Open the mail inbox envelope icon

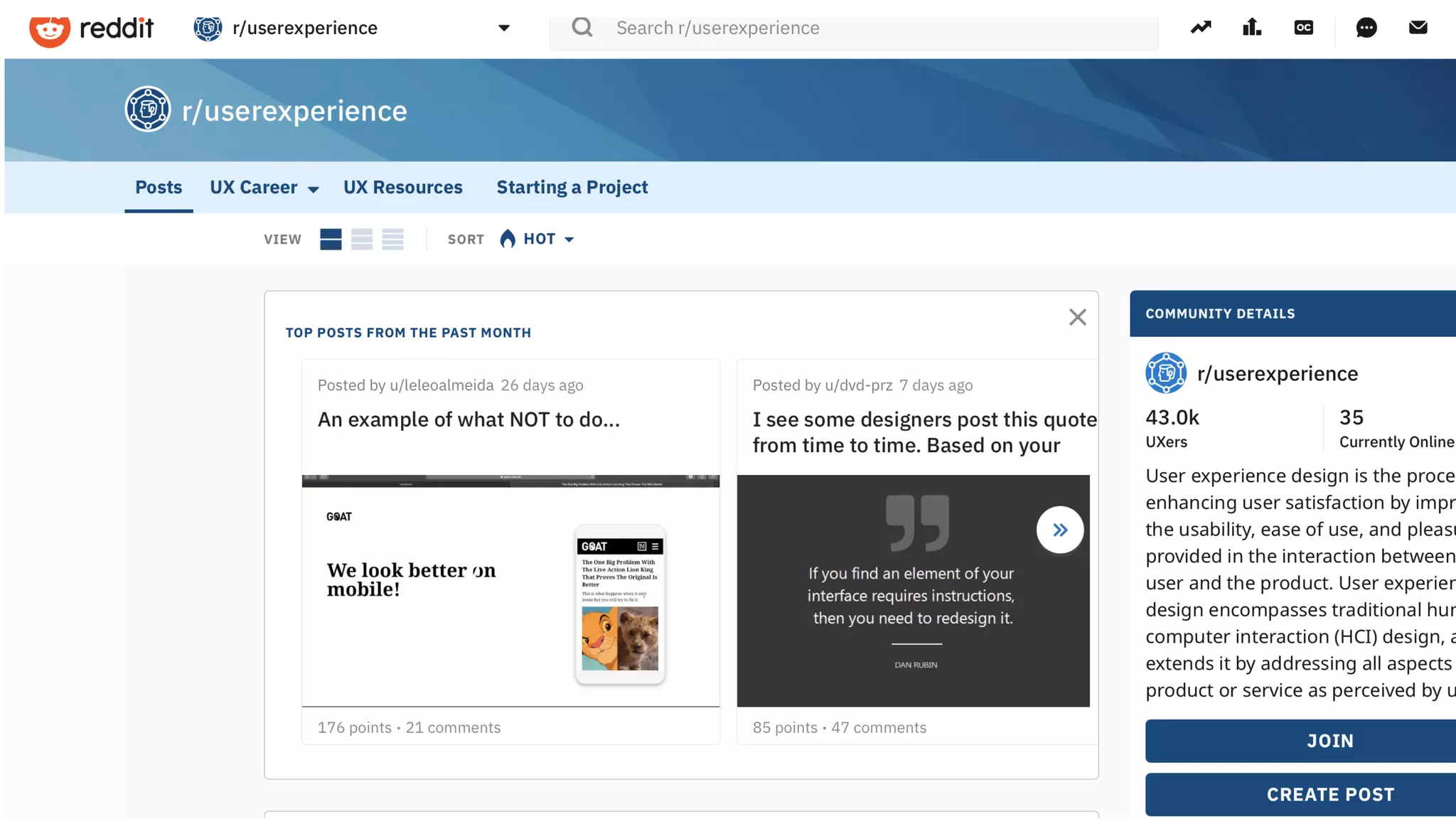[x=1418, y=28]
